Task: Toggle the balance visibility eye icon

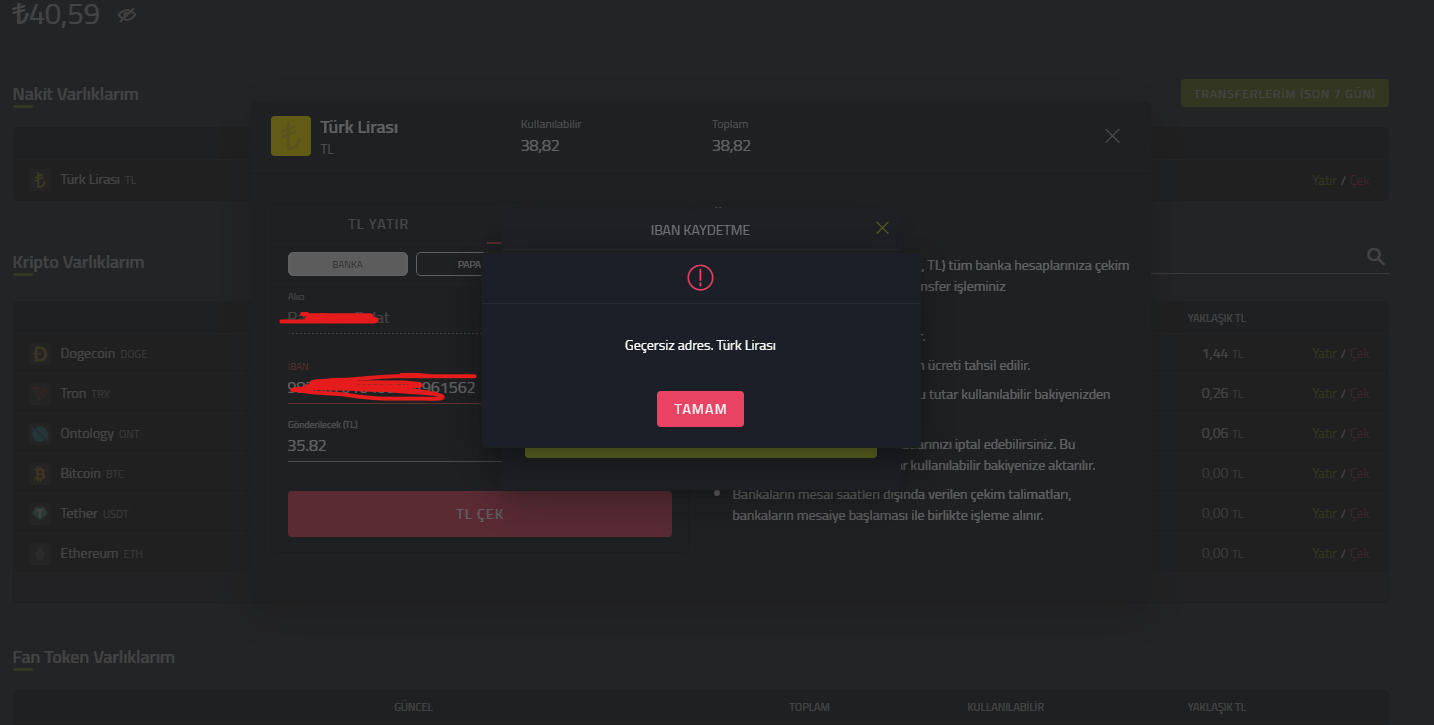Action: [x=126, y=15]
